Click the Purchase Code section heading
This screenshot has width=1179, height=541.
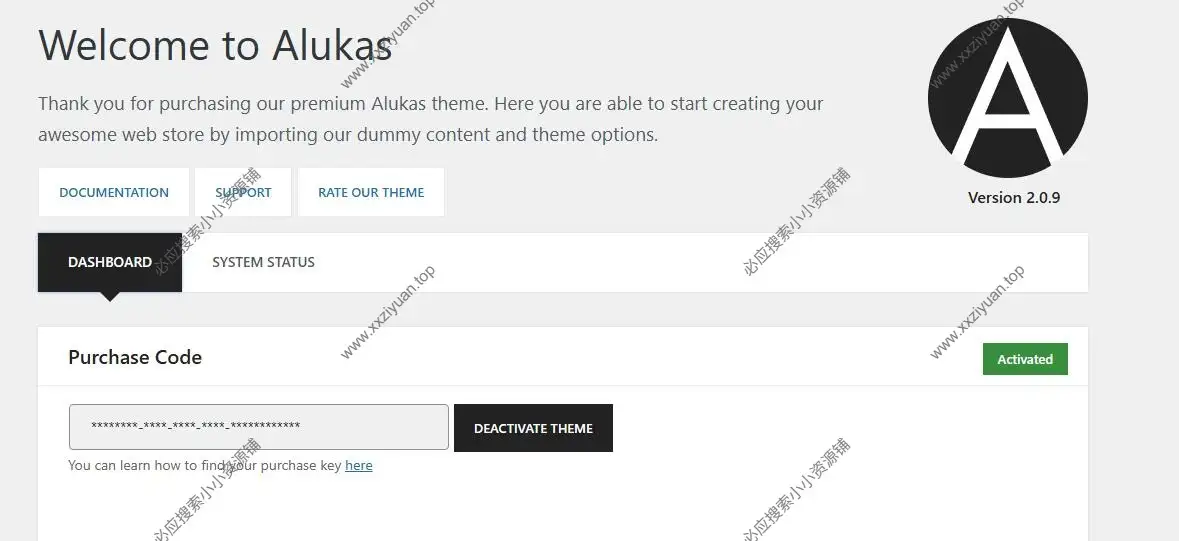[x=135, y=357]
